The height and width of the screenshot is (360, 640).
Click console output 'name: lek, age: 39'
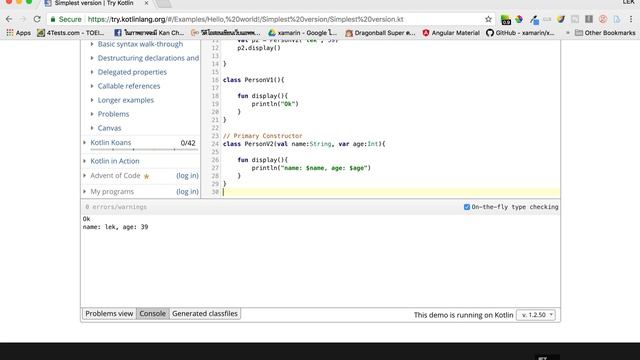[x=116, y=227]
